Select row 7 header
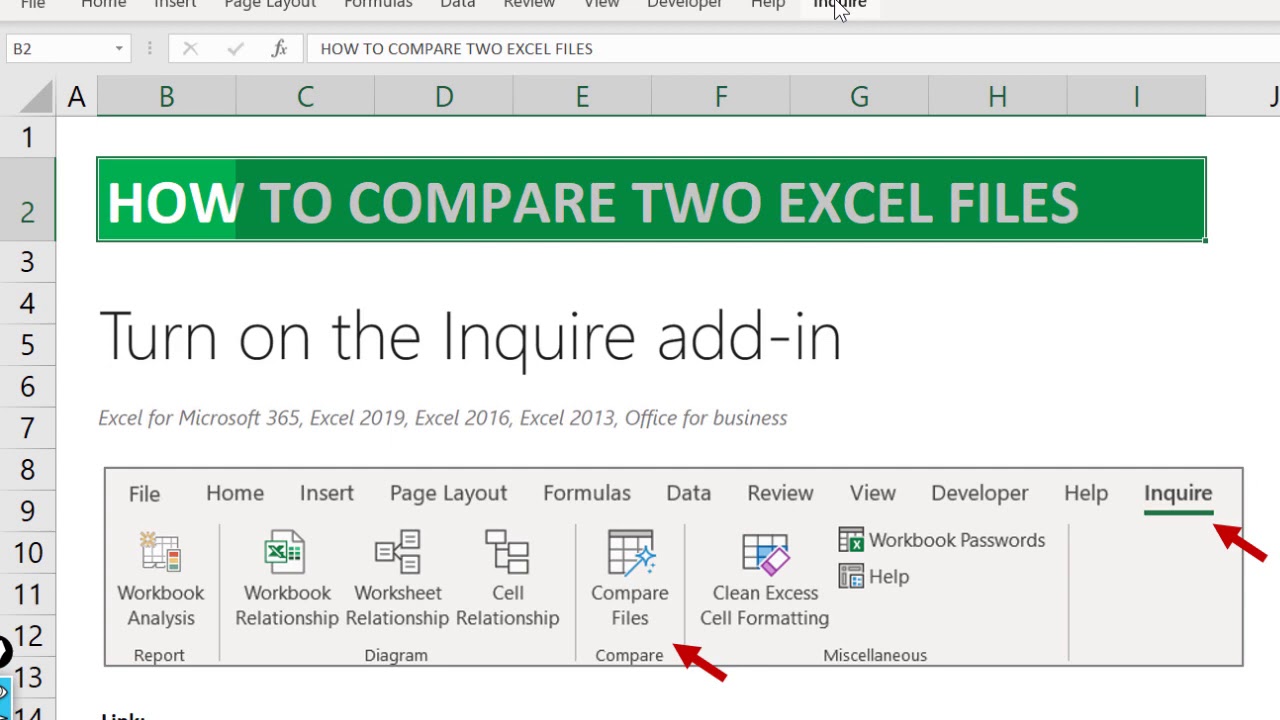The width and height of the screenshot is (1280, 720). tap(28, 428)
